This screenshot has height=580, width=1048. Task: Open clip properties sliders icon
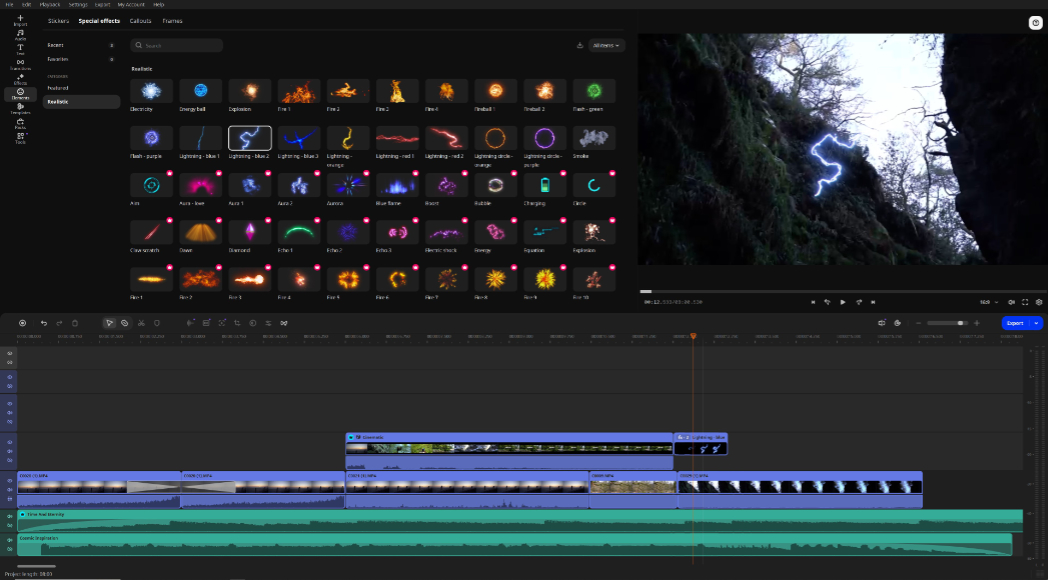(268, 323)
